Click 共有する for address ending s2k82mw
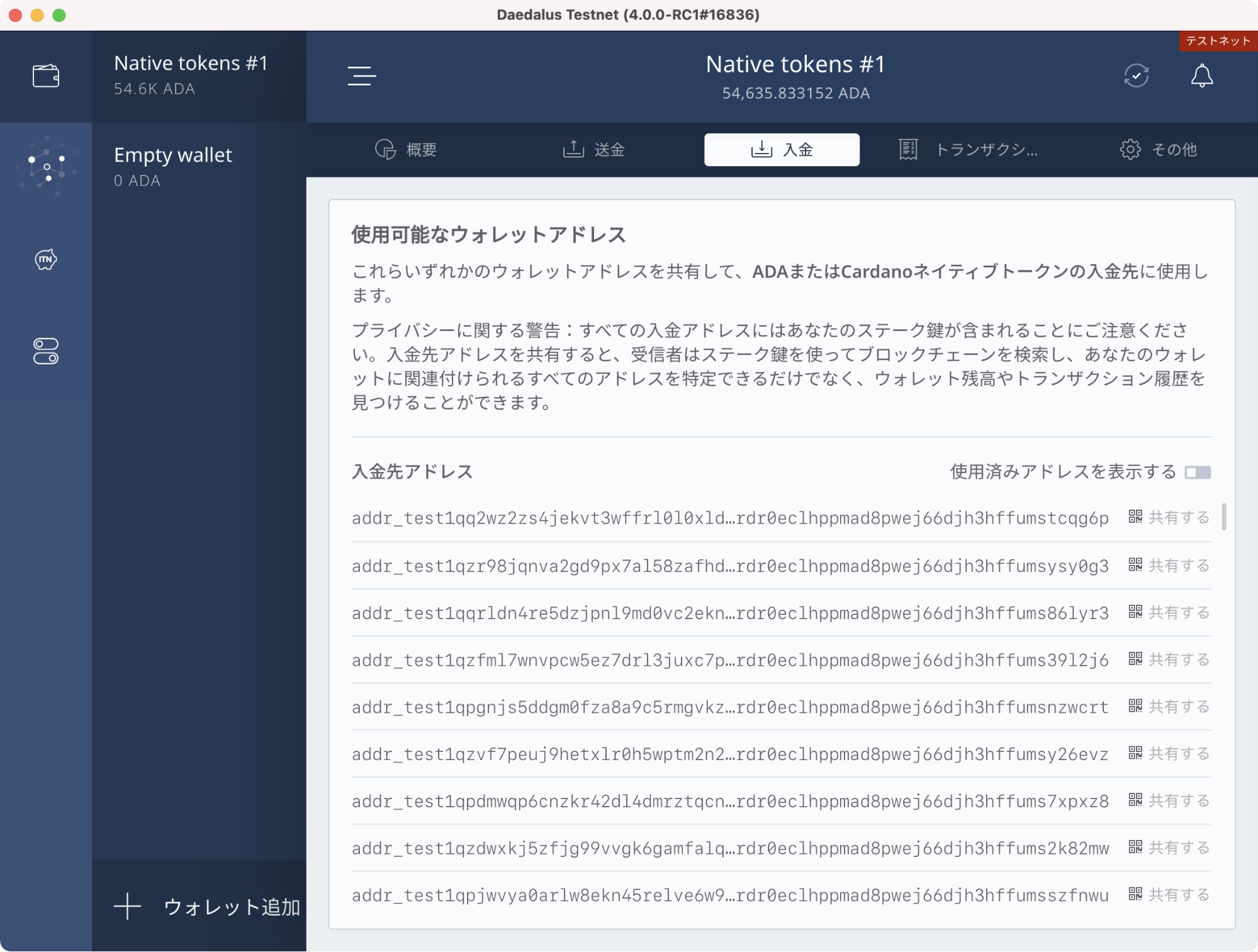Viewport: 1258px width, 952px height. 1179,848
